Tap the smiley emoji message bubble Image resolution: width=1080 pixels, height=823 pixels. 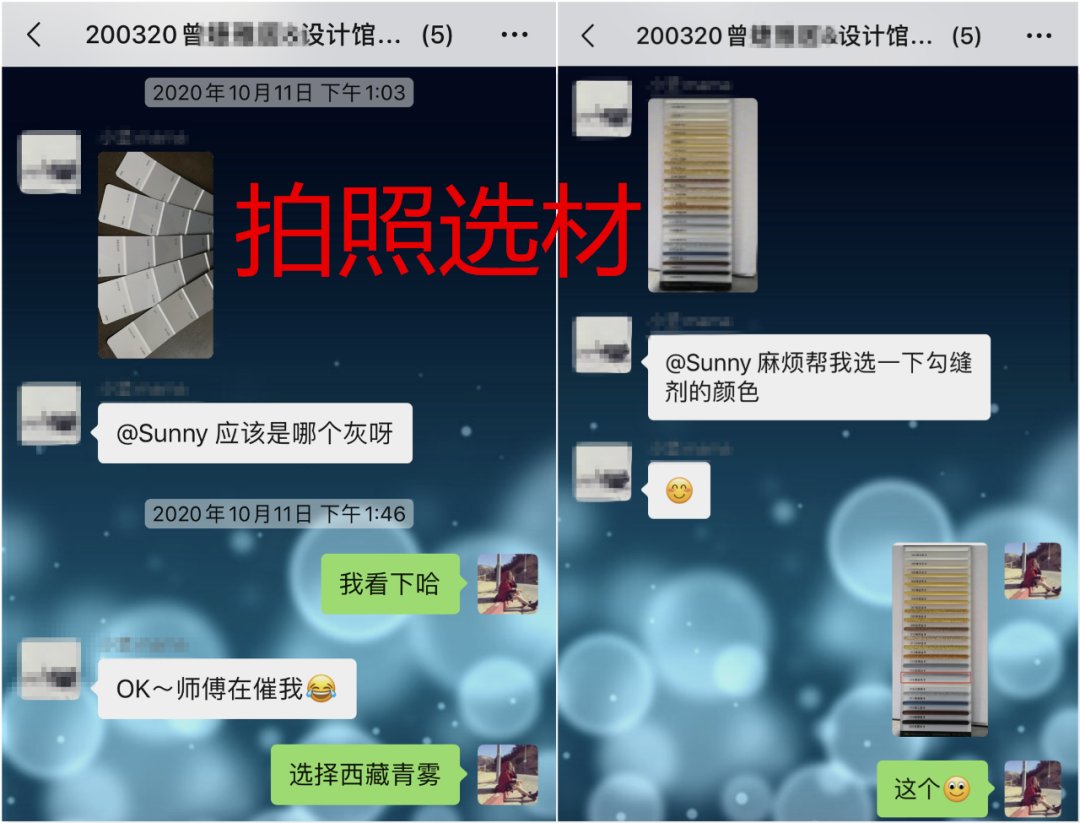point(679,490)
